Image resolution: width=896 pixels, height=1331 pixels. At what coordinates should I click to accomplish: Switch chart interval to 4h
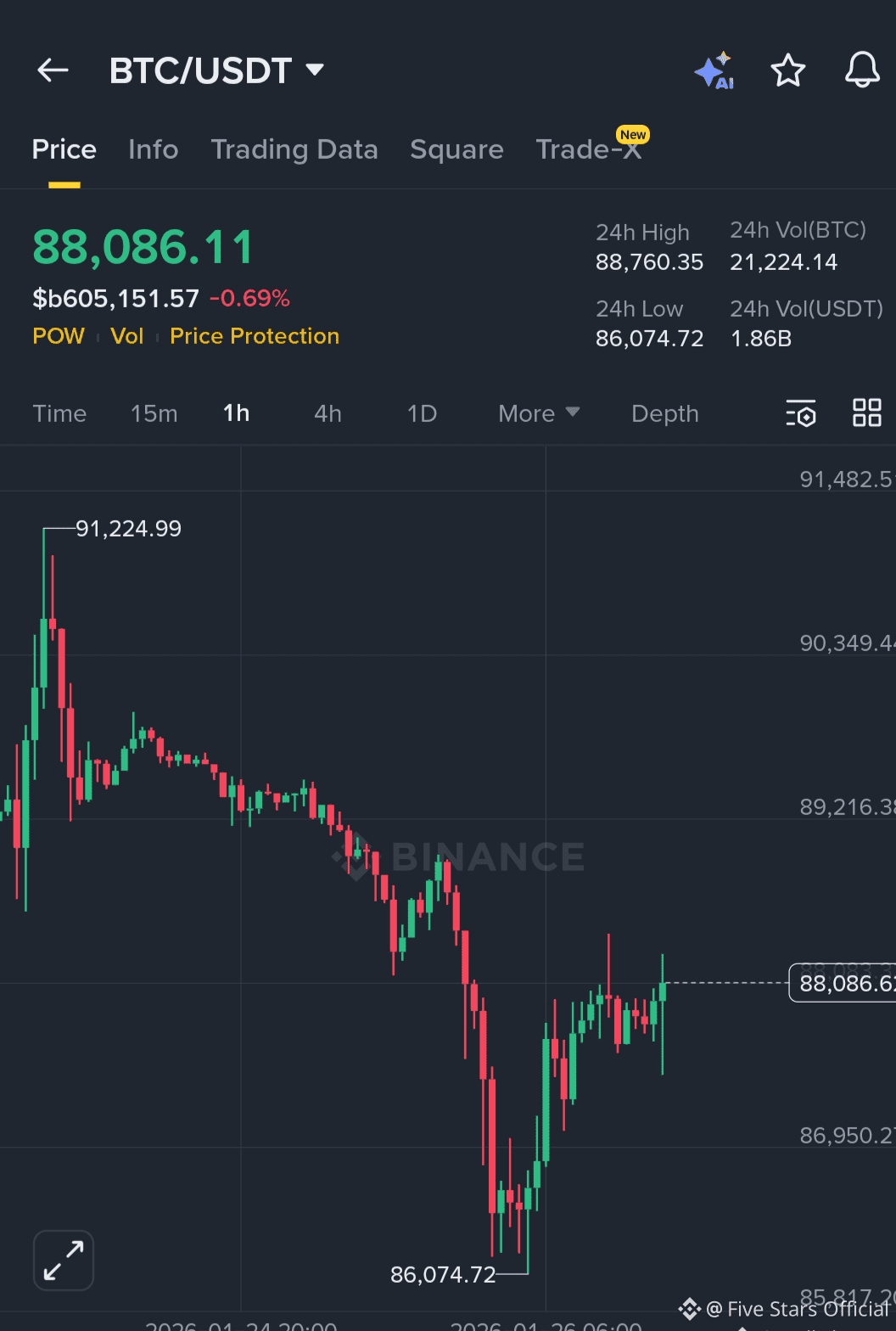point(328,413)
